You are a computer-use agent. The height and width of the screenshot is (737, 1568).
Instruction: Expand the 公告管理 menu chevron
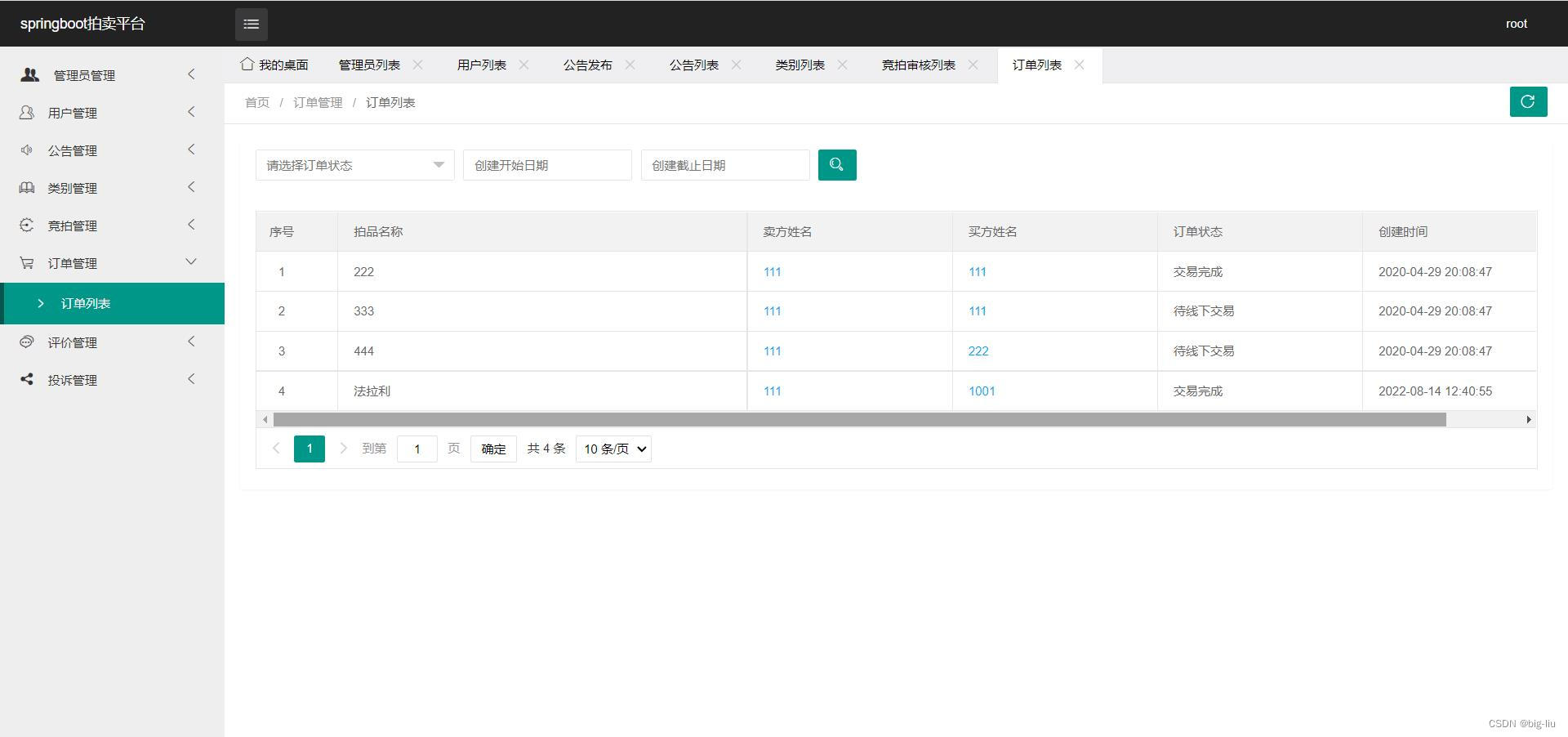[191, 150]
